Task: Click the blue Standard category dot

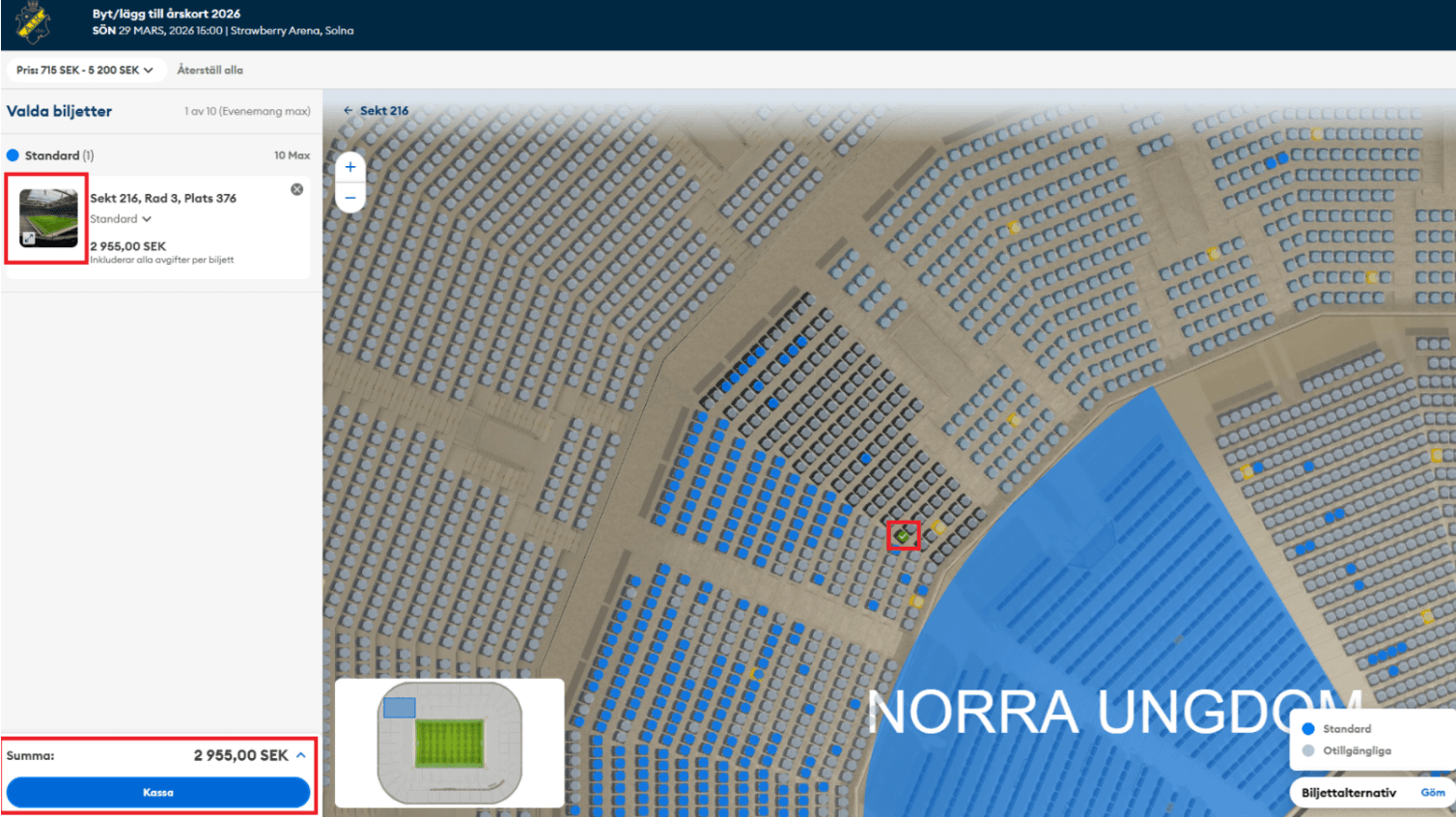Action: tap(13, 155)
